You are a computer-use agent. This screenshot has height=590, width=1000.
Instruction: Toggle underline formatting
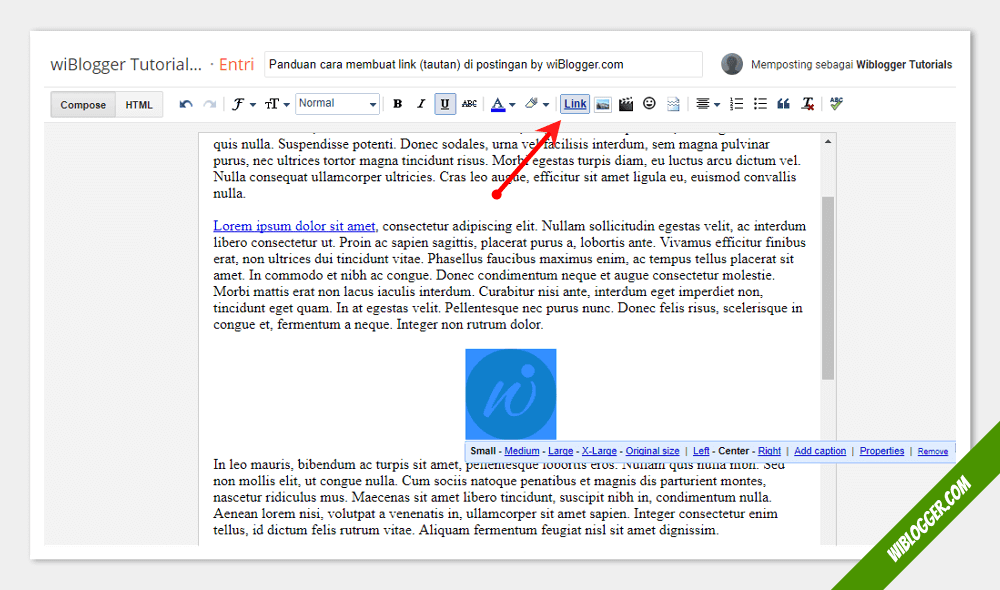(445, 104)
